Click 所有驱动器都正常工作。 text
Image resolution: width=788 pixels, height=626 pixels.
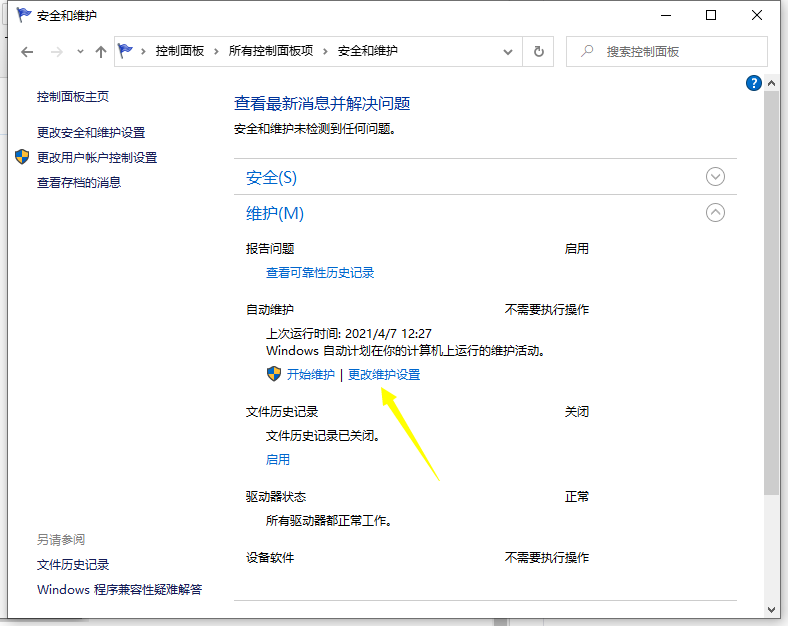coord(329,521)
